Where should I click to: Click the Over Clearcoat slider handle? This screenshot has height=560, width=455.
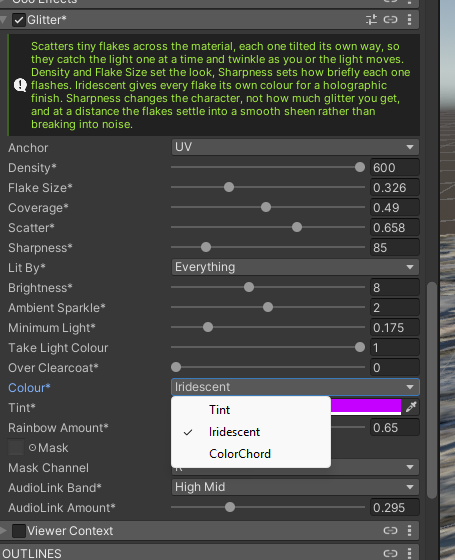(176, 367)
